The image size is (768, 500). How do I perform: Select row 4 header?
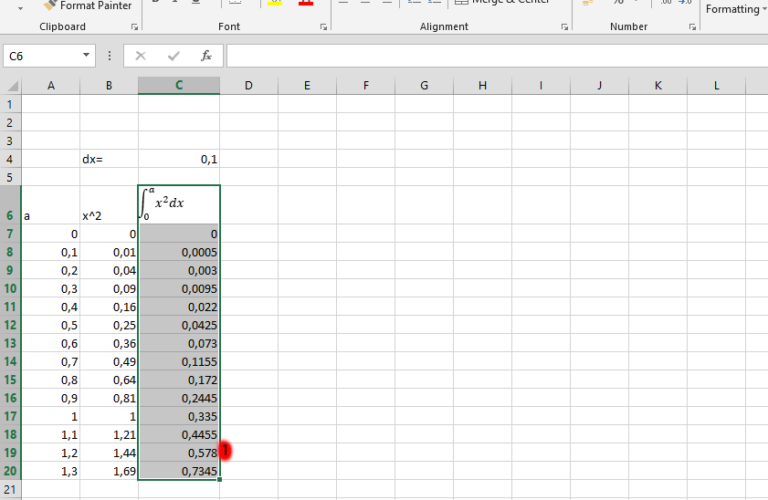[10, 159]
